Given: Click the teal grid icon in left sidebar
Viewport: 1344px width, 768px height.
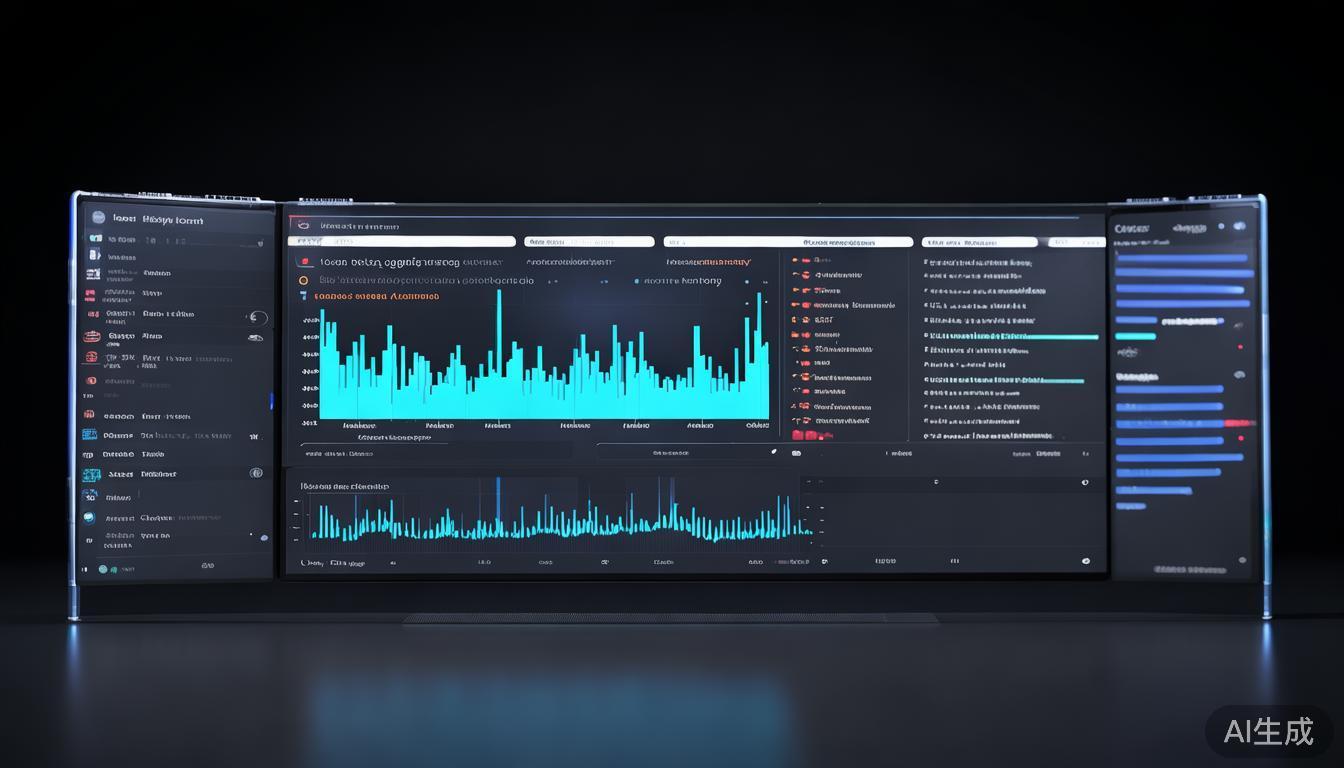Looking at the screenshot, I should click(91, 475).
